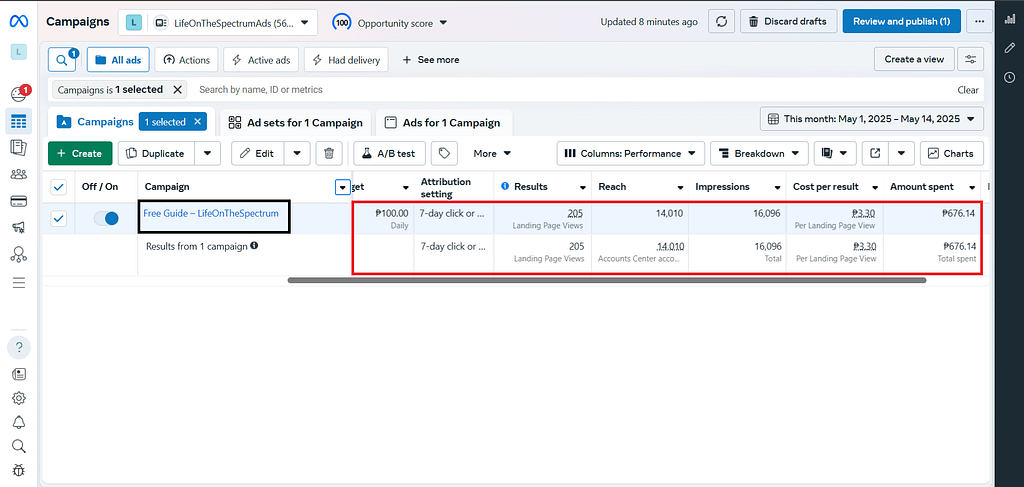Screen dimensions: 1024x487
Task: Open the Audiences people icon in sidebar
Action: (x=19, y=174)
